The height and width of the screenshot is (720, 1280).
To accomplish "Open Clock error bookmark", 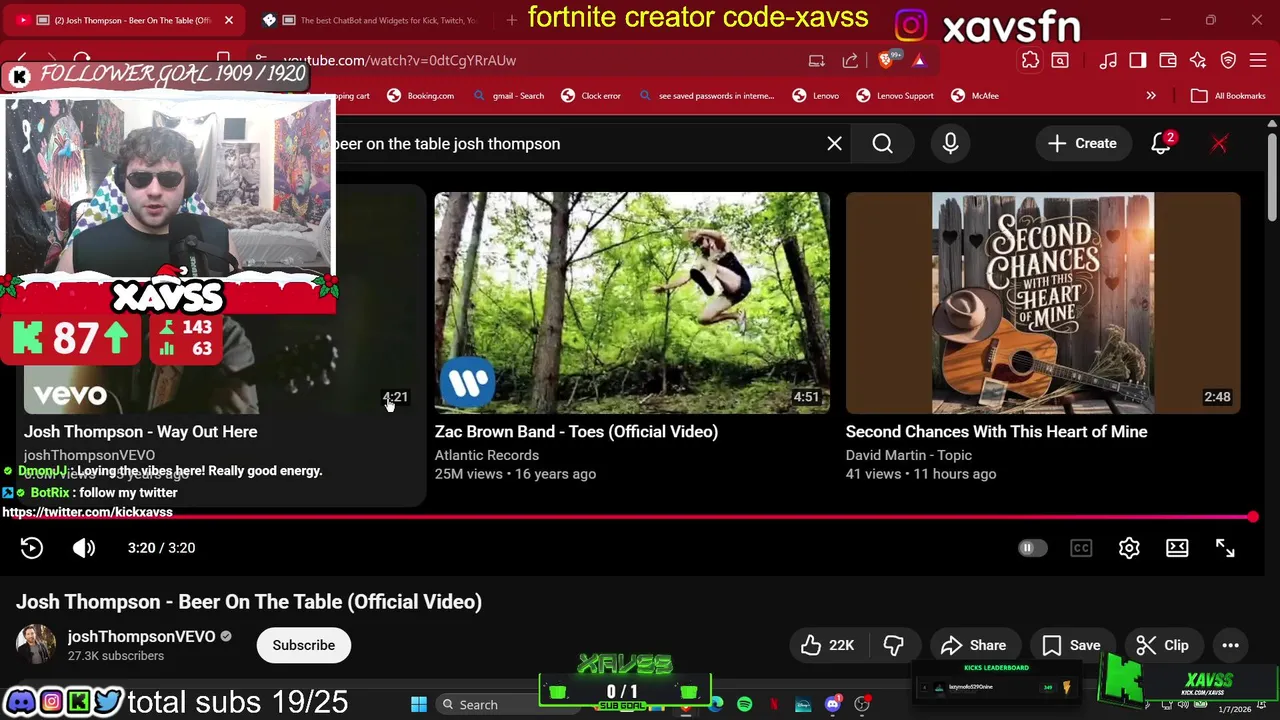I will pos(591,96).
